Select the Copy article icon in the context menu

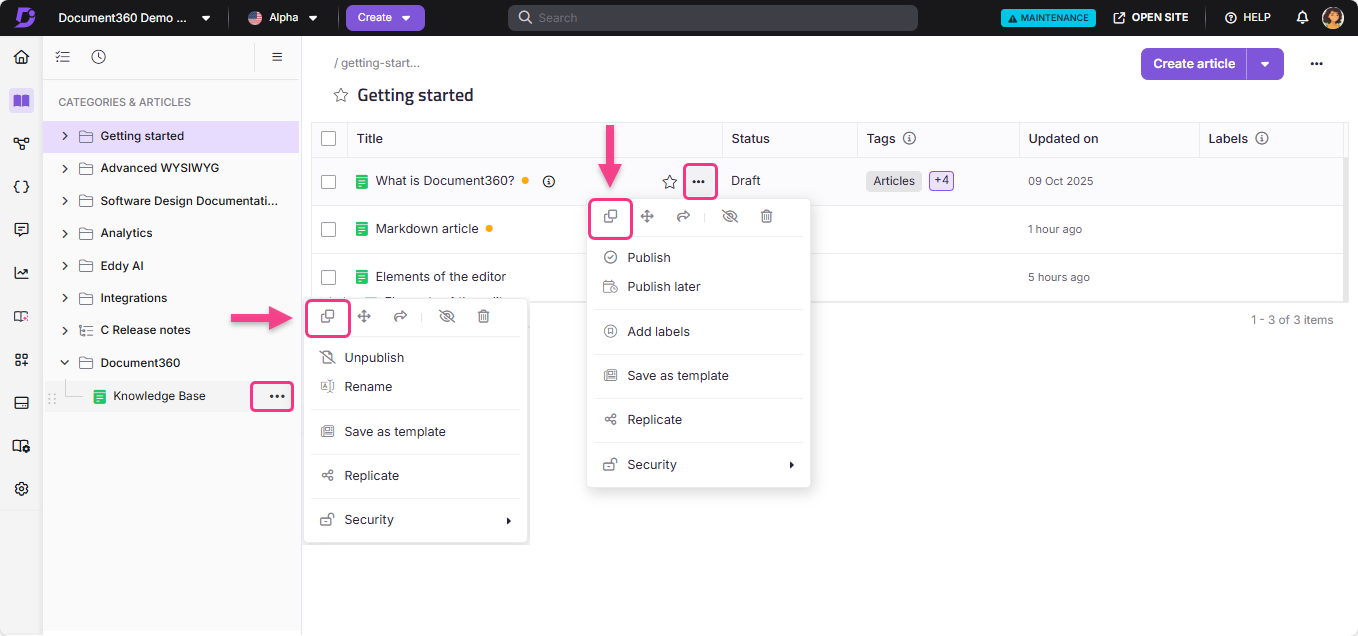611,216
